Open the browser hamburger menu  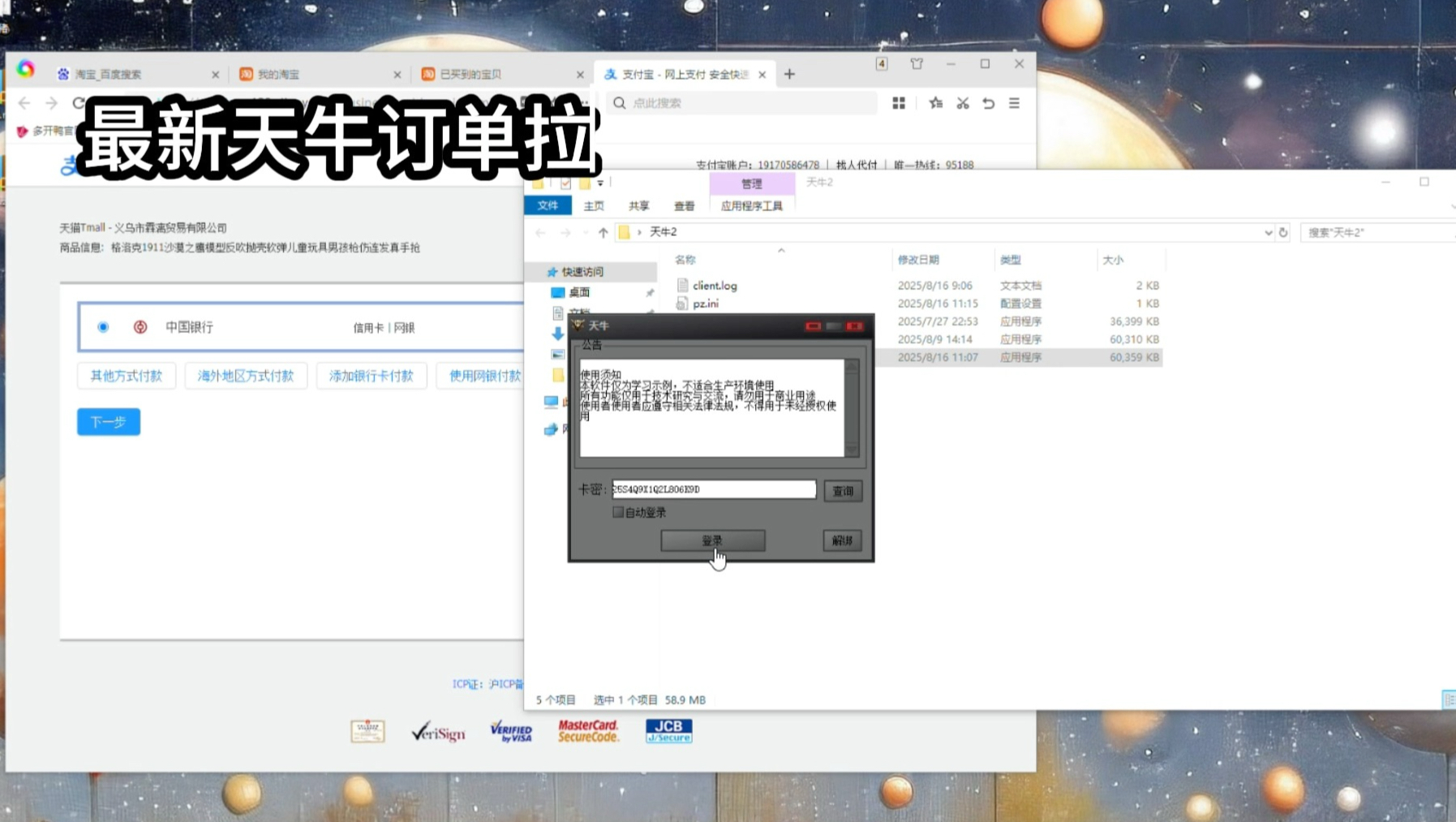point(1015,103)
